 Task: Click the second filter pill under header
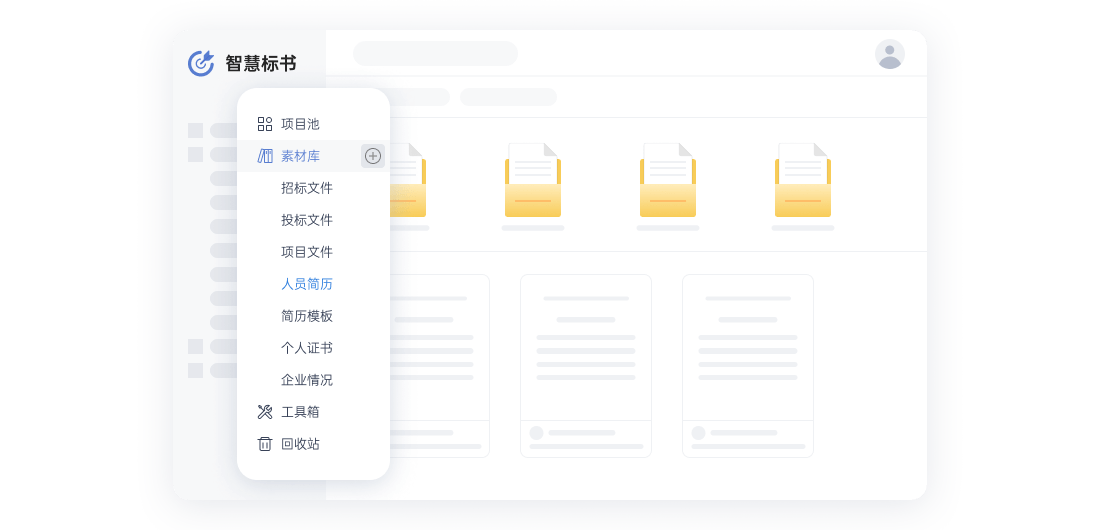point(509,97)
